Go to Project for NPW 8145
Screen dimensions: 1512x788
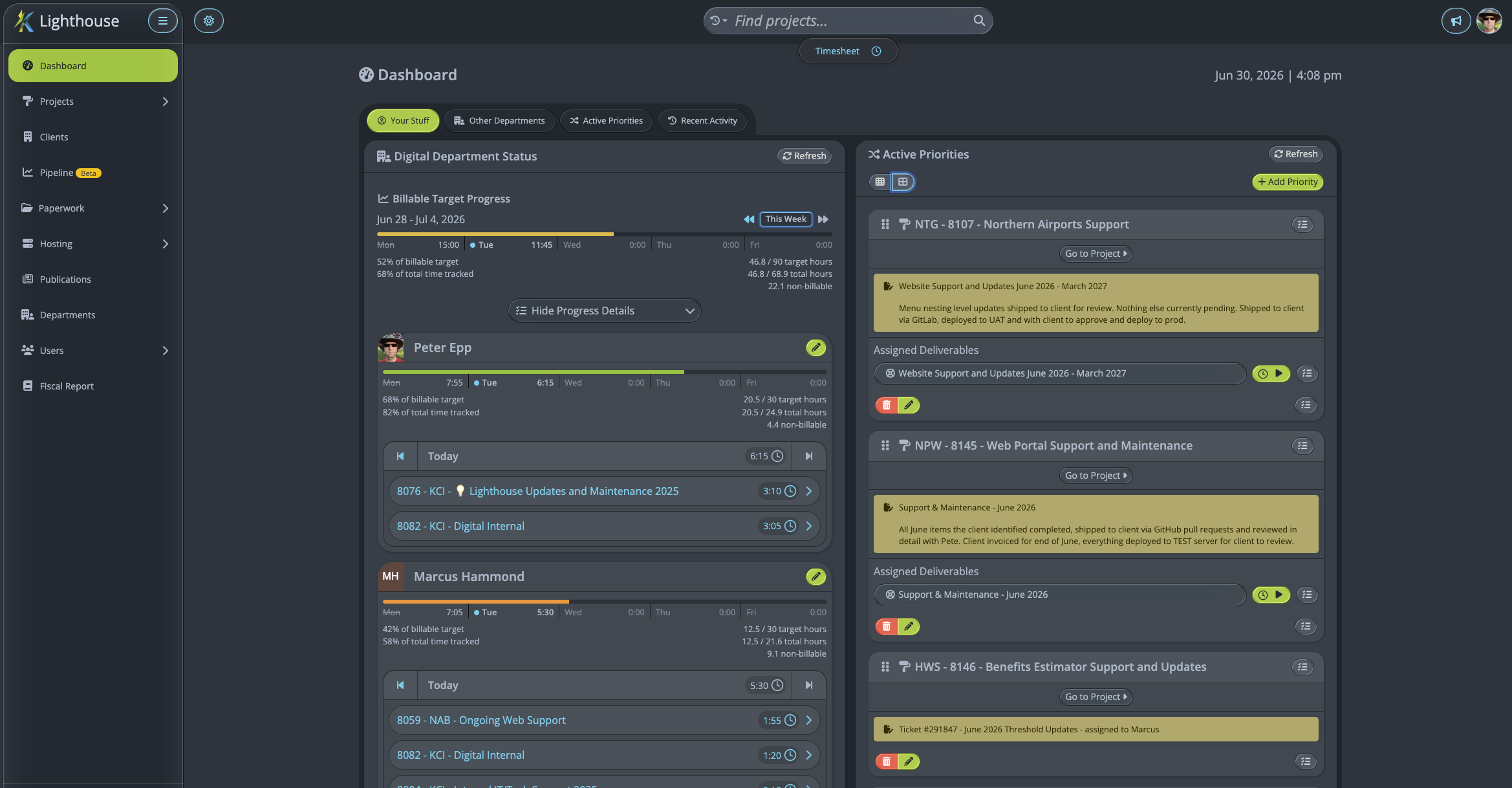(1096, 476)
